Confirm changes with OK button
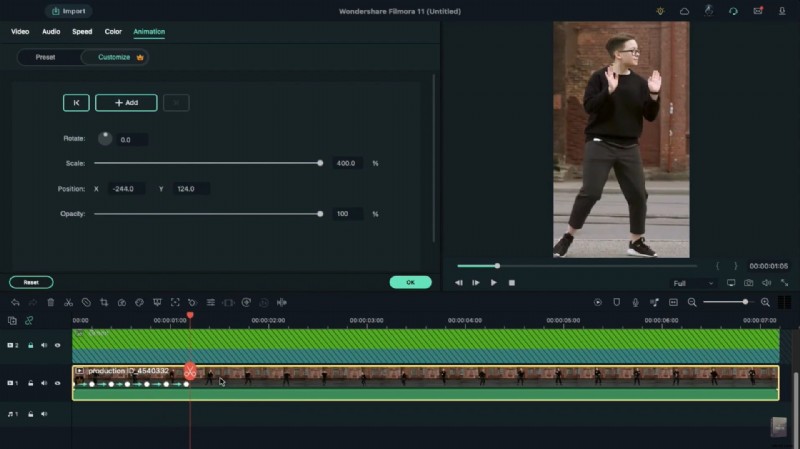 pos(410,282)
